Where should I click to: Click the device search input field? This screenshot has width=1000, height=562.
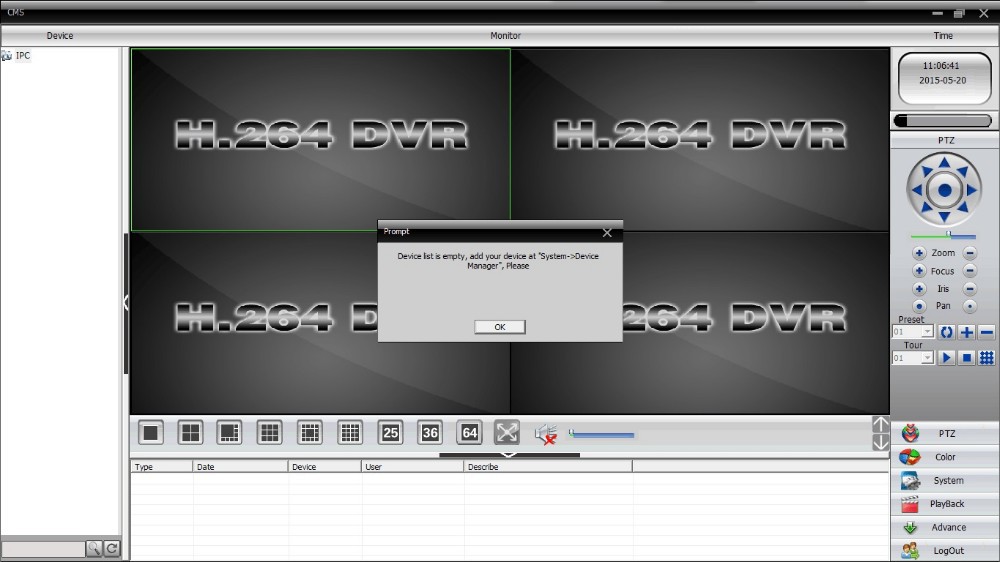pyautogui.click(x=43, y=549)
